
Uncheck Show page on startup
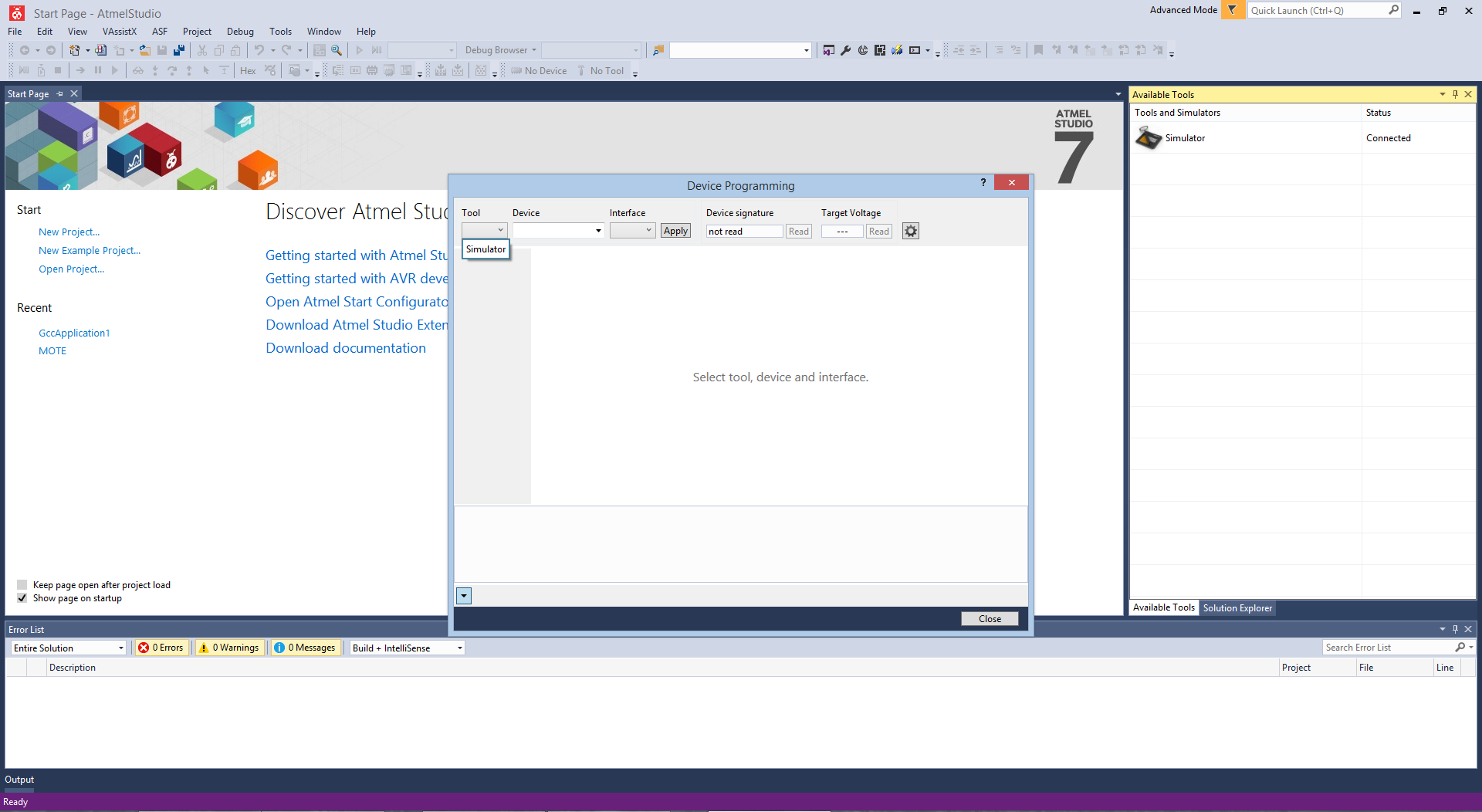(x=22, y=598)
